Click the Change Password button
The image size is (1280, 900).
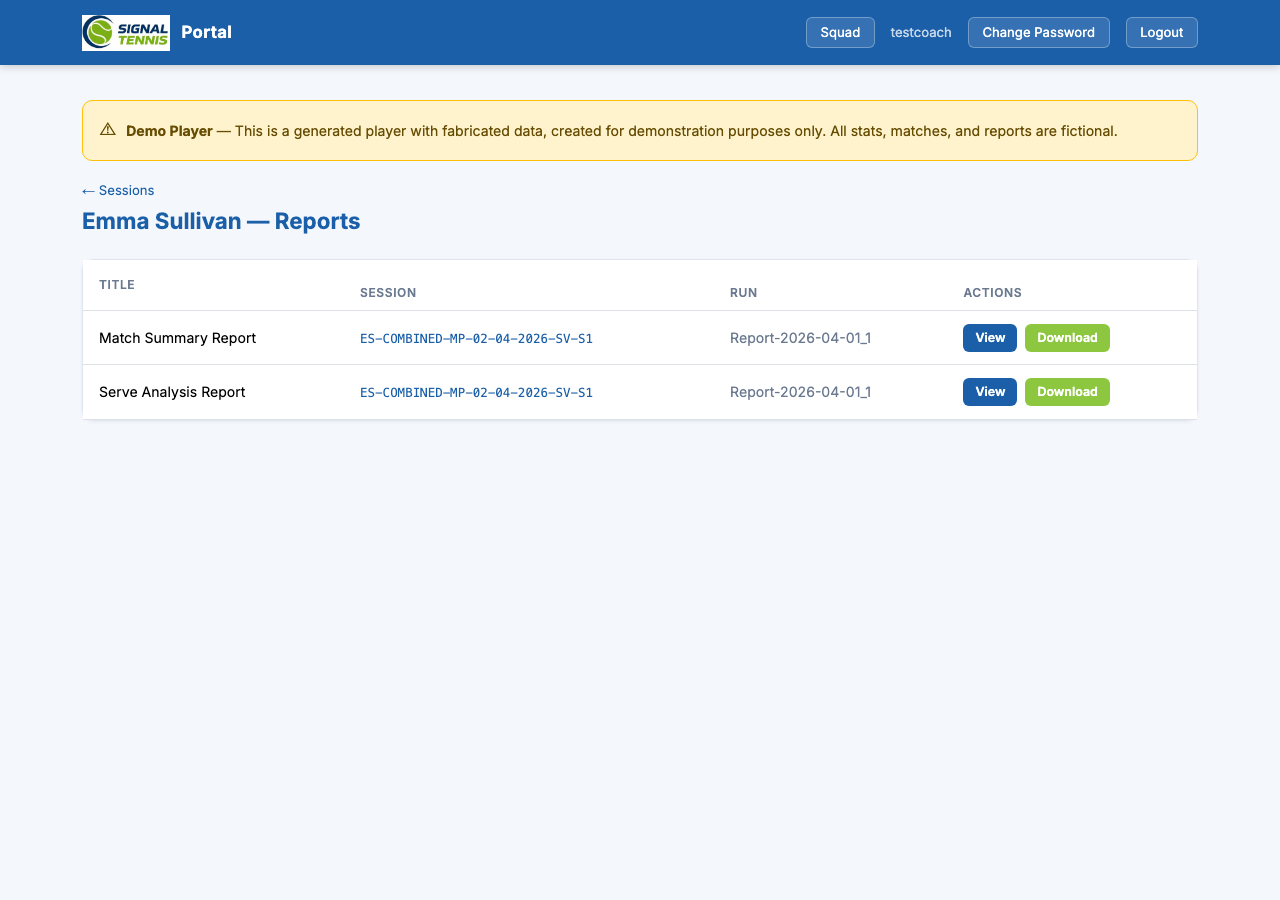(x=1038, y=32)
